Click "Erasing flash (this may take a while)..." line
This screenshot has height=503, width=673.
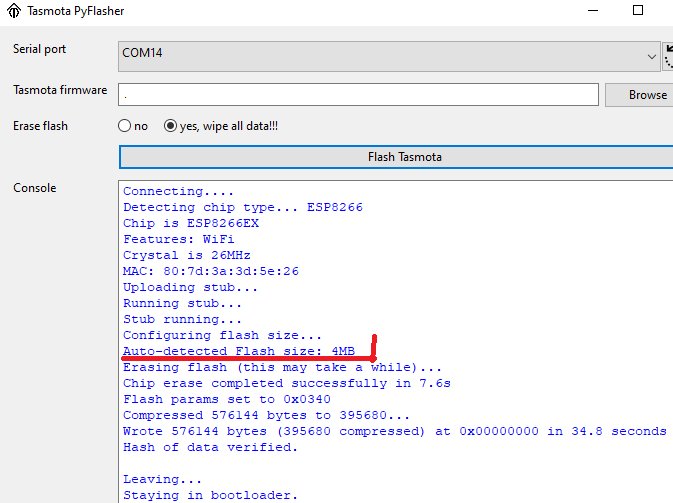point(282,367)
